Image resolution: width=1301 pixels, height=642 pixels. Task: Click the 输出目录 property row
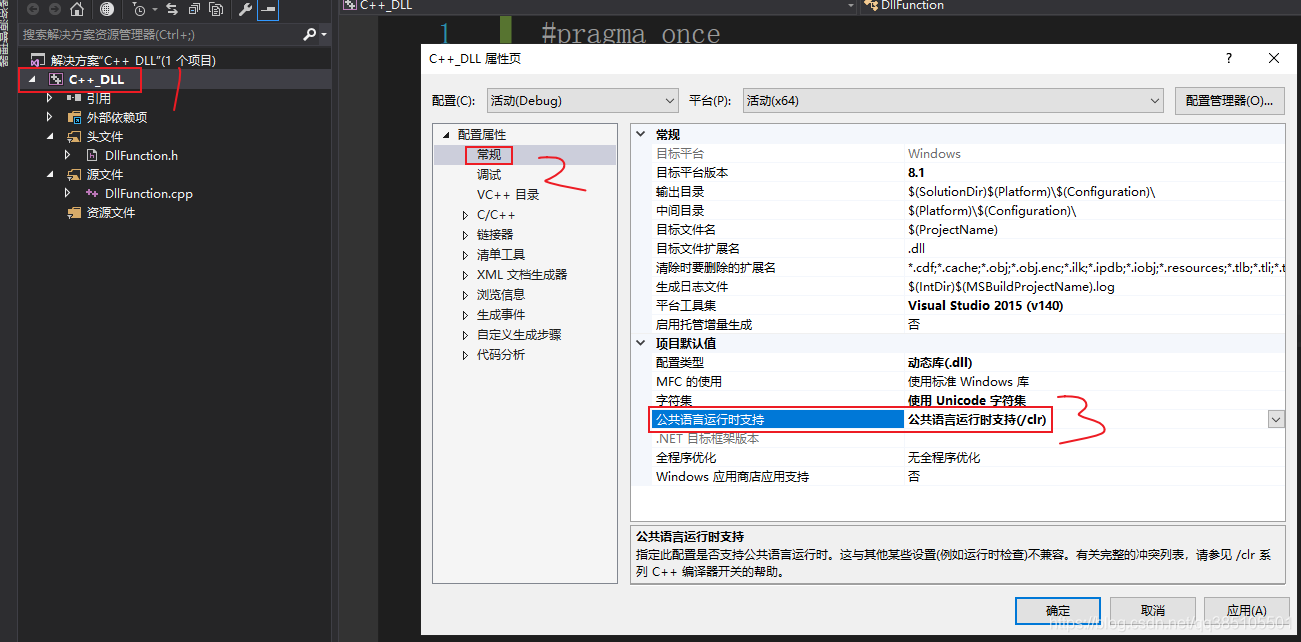[x=967, y=191]
